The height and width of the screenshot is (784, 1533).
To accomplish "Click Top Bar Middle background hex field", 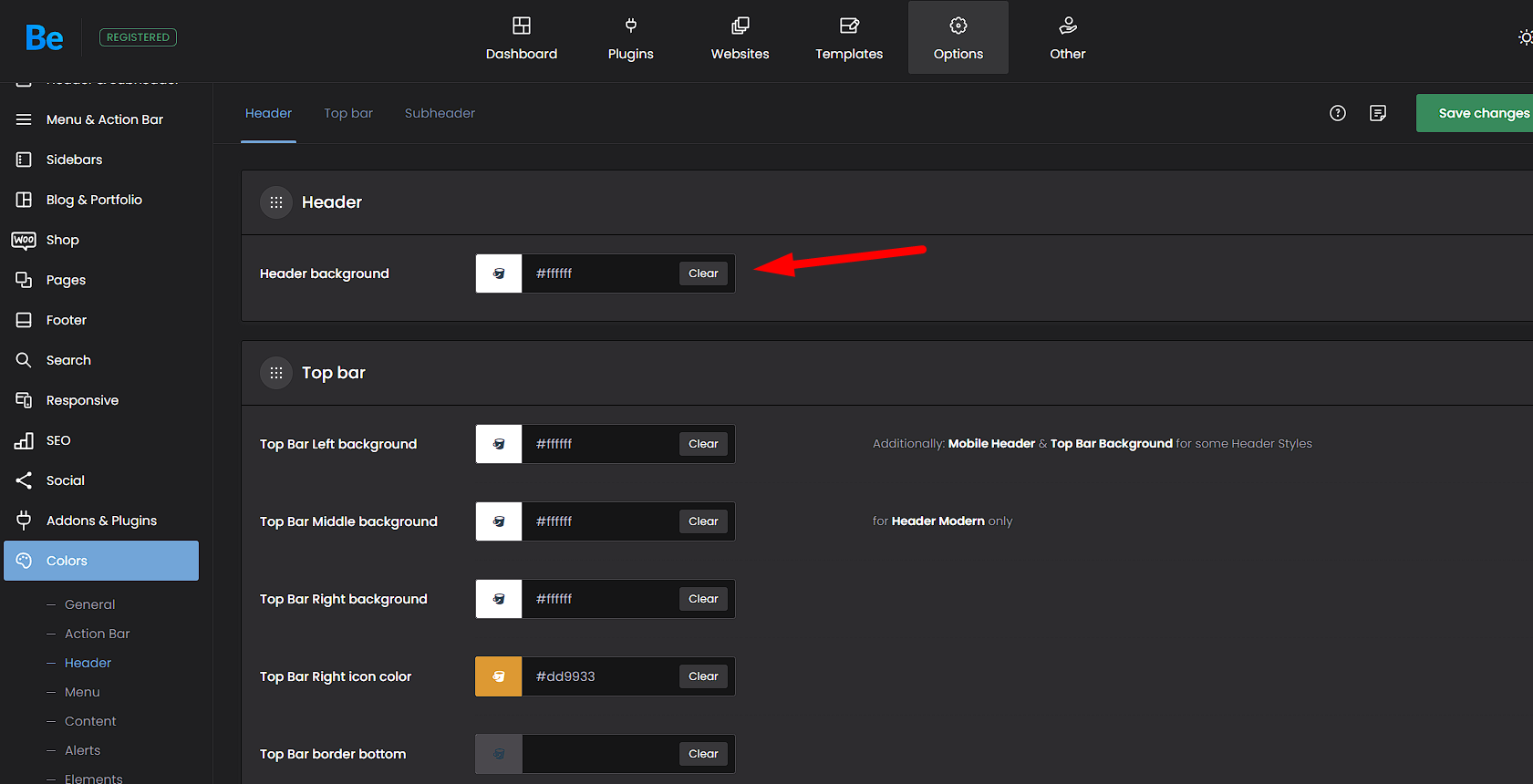I will [599, 521].
